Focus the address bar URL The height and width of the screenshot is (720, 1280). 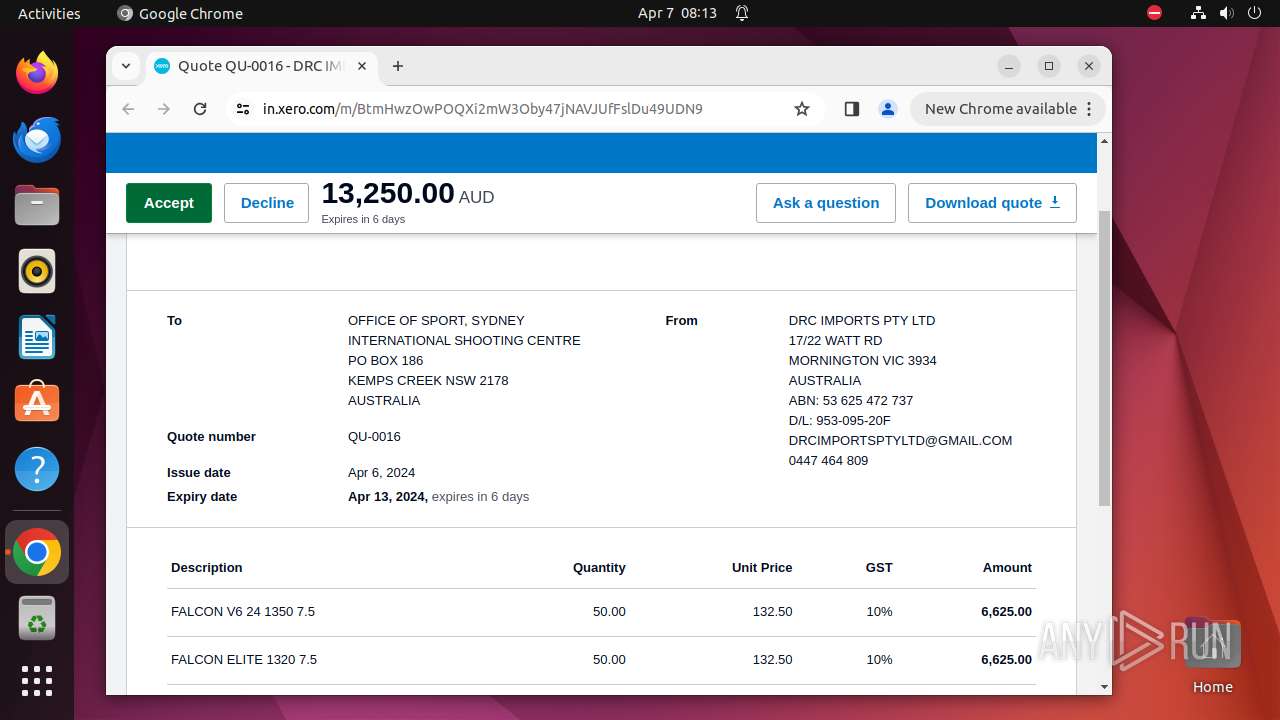point(483,109)
